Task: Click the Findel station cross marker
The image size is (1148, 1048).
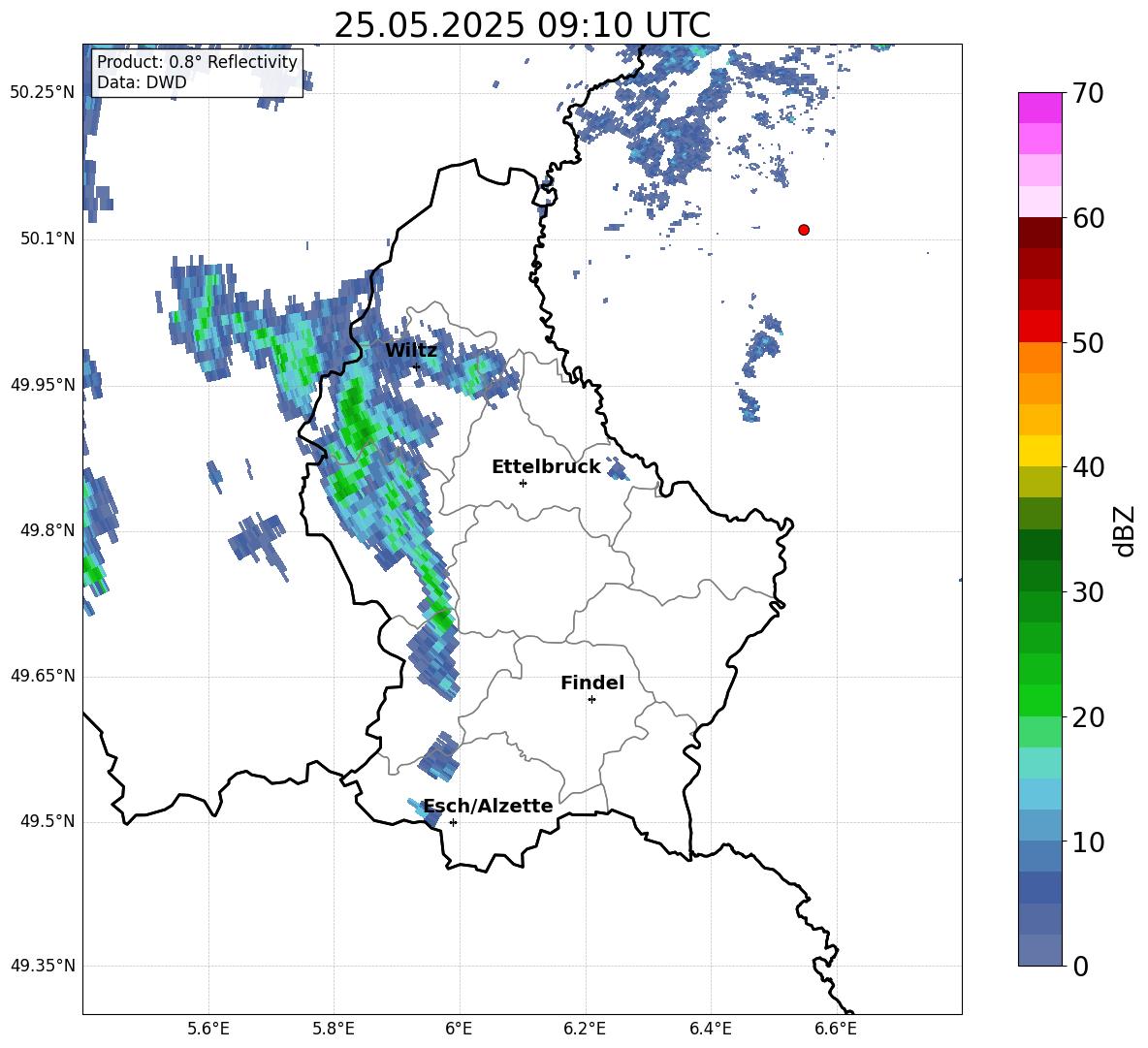Action: pos(591,700)
